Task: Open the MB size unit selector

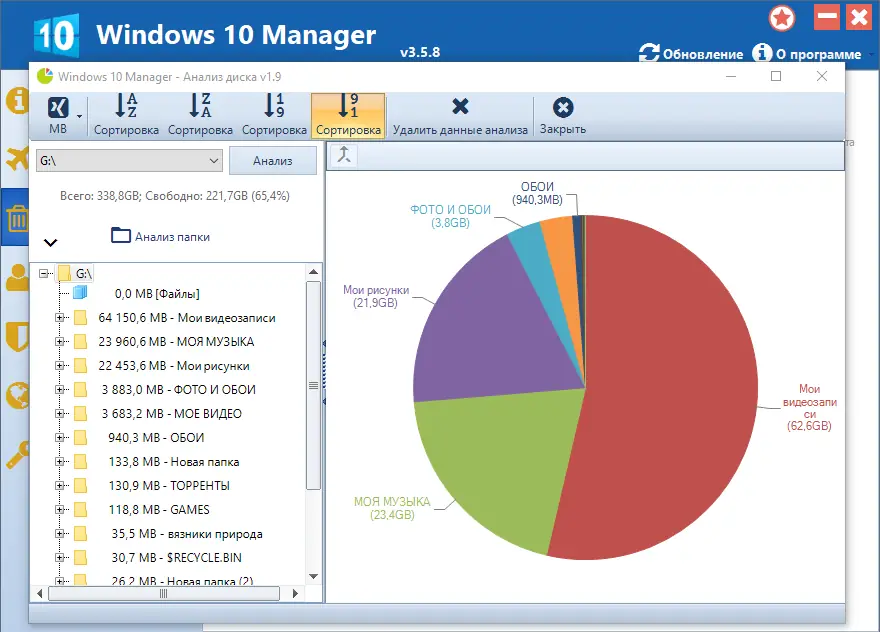Action: [58, 115]
